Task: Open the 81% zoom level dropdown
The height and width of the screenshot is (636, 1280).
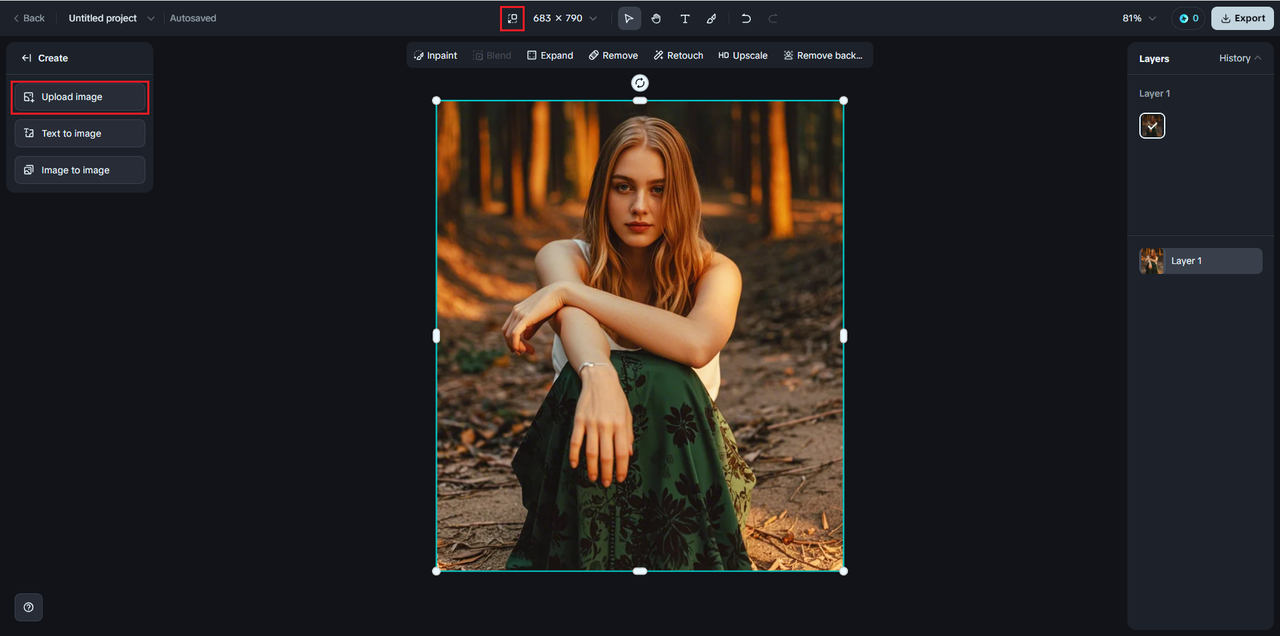Action: pyautogui.click(x=1139, y=18)
